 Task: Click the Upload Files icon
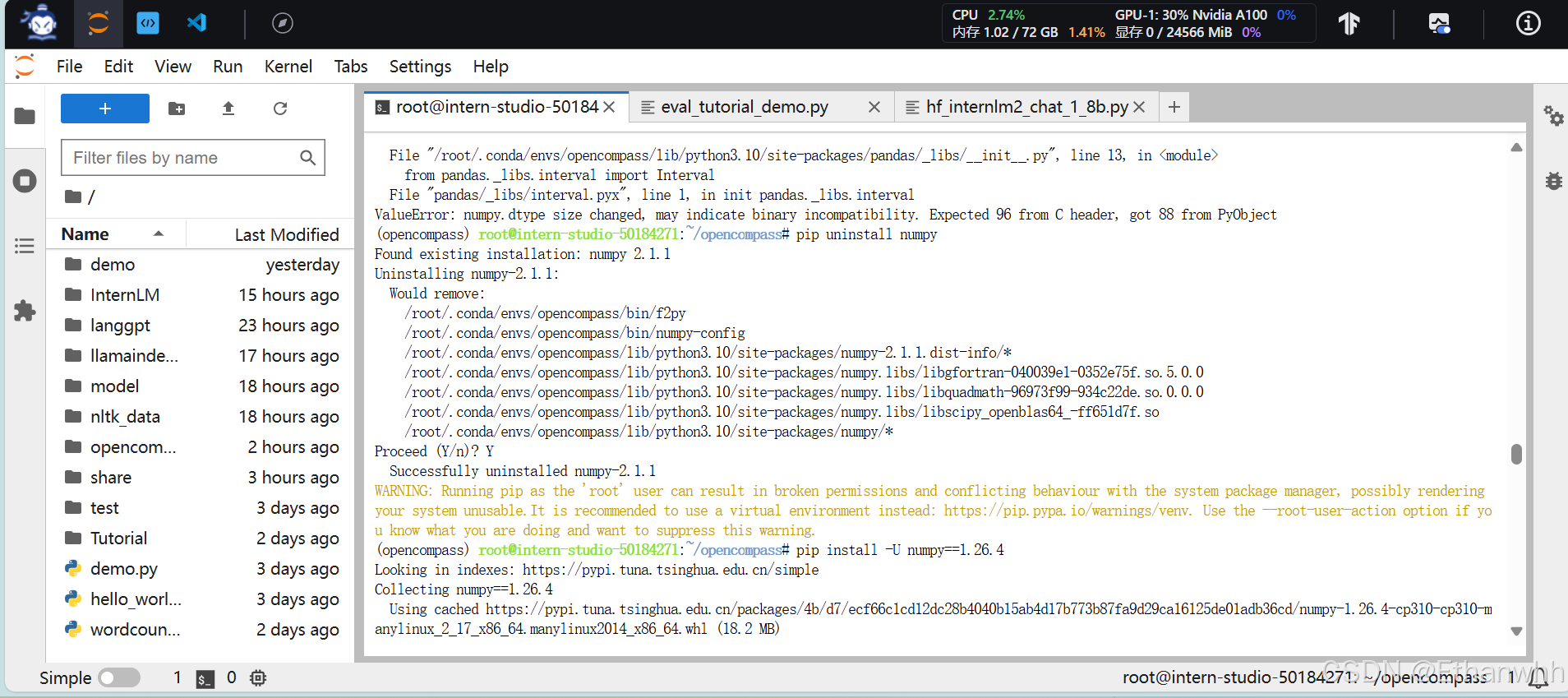pyautogui.click(x=228, y=109)
